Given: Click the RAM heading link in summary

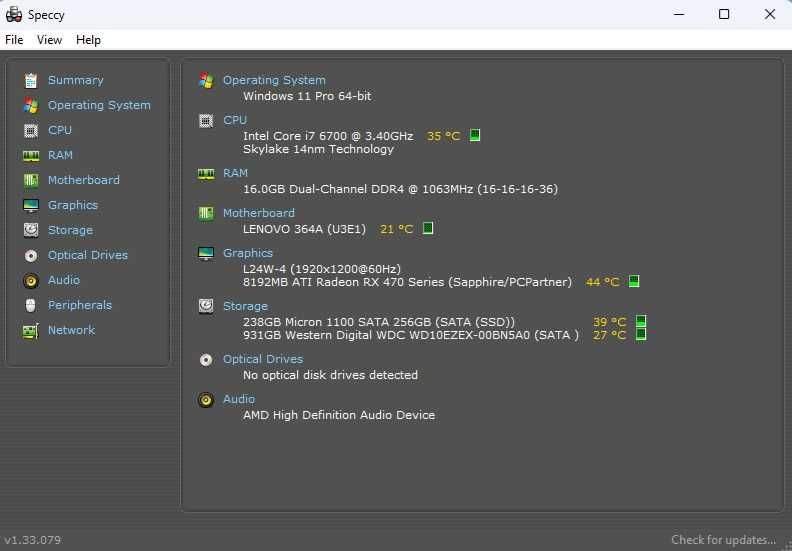Looking at the screenshot, I should click(235, 173).
